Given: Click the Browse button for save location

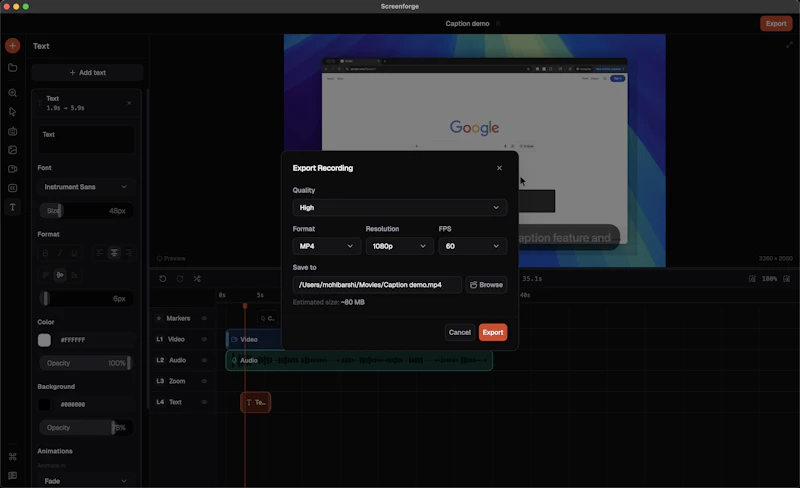Looking at the screenshot, I should click(486, 285).
